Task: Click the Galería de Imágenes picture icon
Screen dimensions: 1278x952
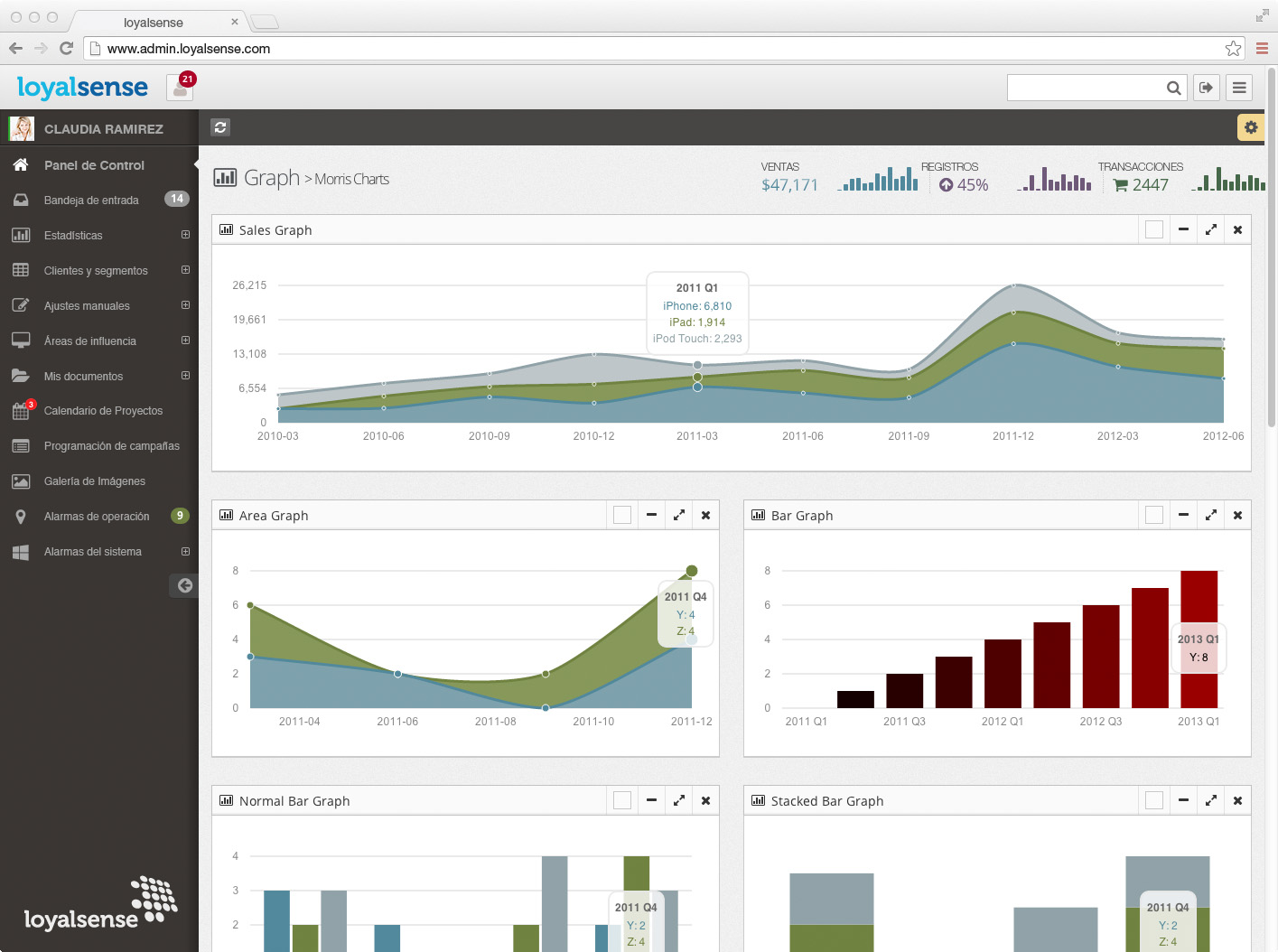Action: tap(21, 481)
